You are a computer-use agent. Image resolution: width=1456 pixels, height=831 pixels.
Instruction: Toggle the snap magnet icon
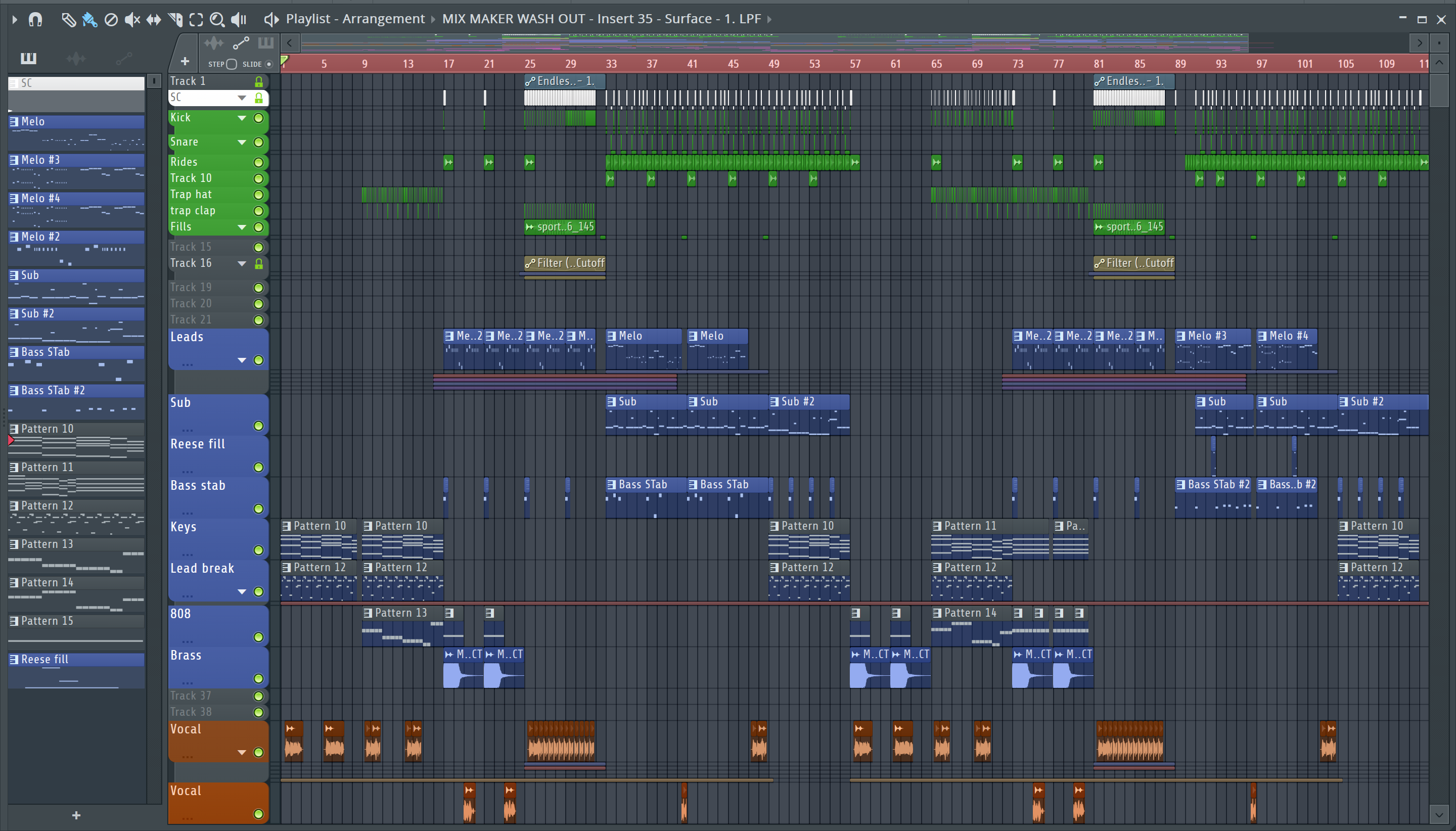[x=35, y=20]
